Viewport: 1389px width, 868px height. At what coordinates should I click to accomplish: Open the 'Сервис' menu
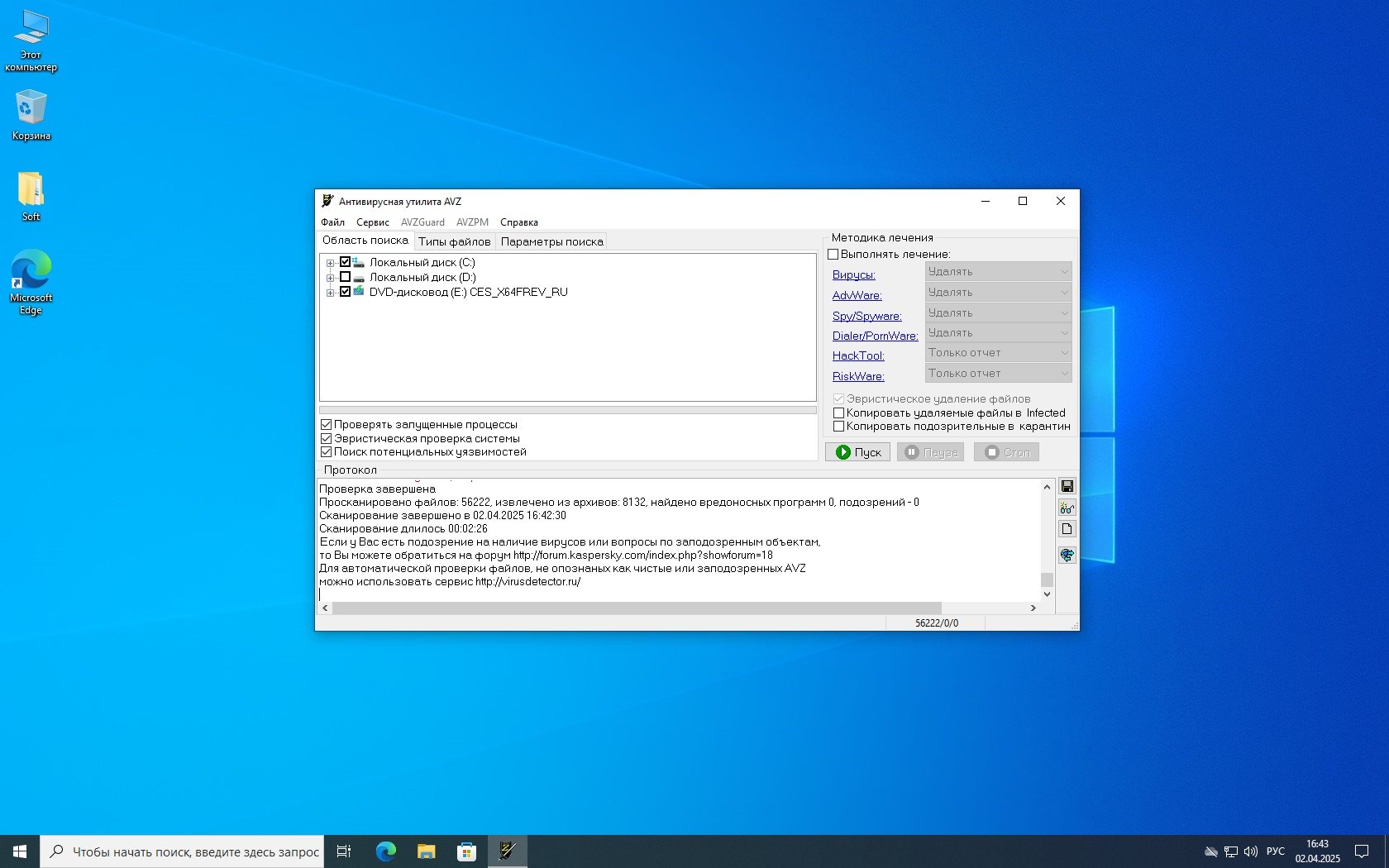coord(372,222)
